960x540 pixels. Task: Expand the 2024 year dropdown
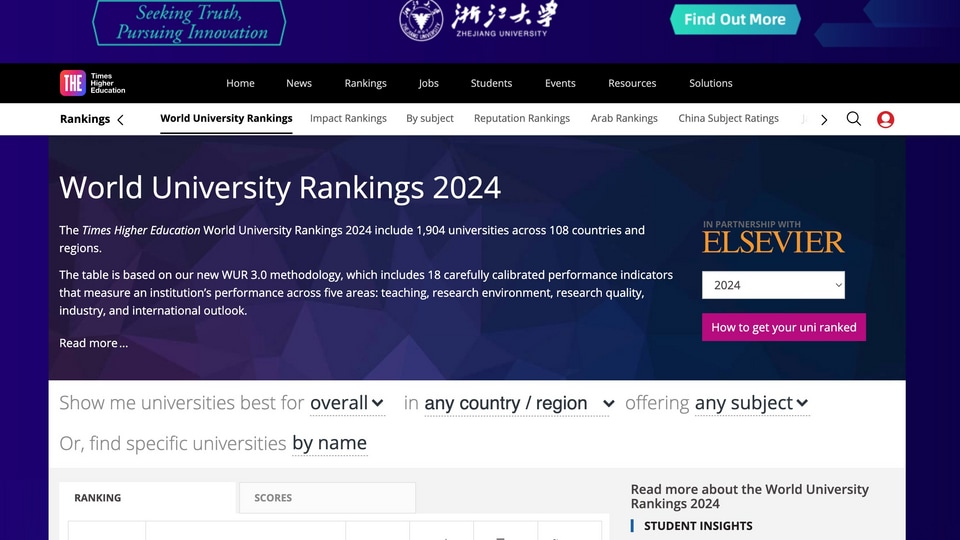(x=773, y=285)
